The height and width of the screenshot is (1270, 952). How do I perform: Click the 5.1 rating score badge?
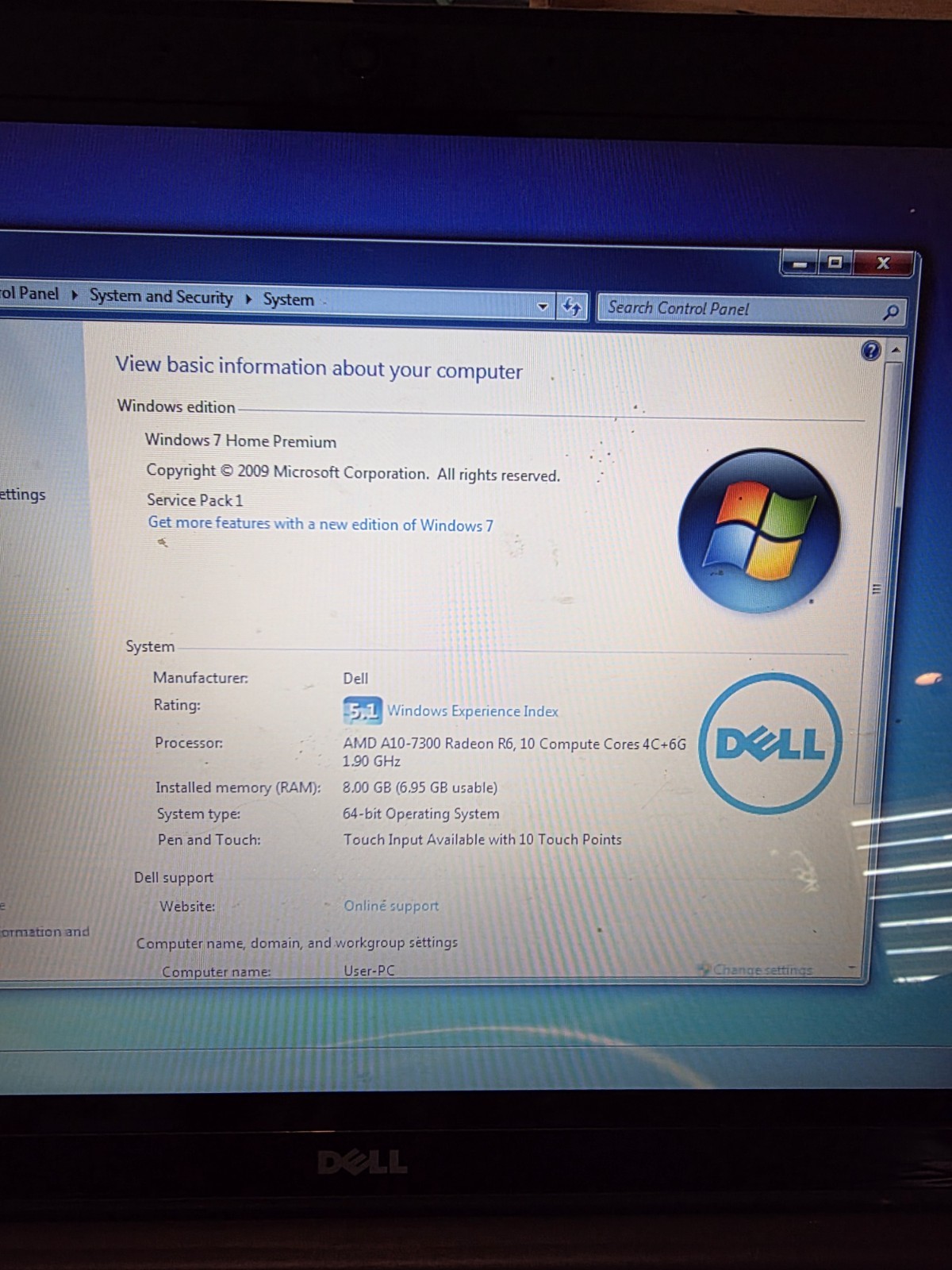(x=362, y=710)
